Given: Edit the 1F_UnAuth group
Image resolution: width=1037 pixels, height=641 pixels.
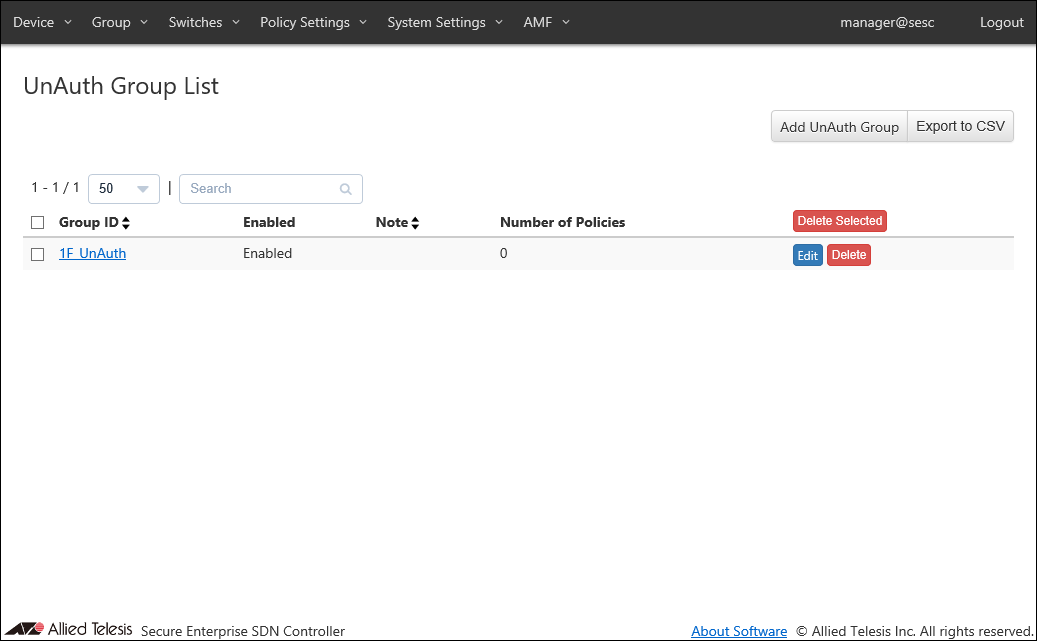Looking at the screenshot, I should [808, 256].
